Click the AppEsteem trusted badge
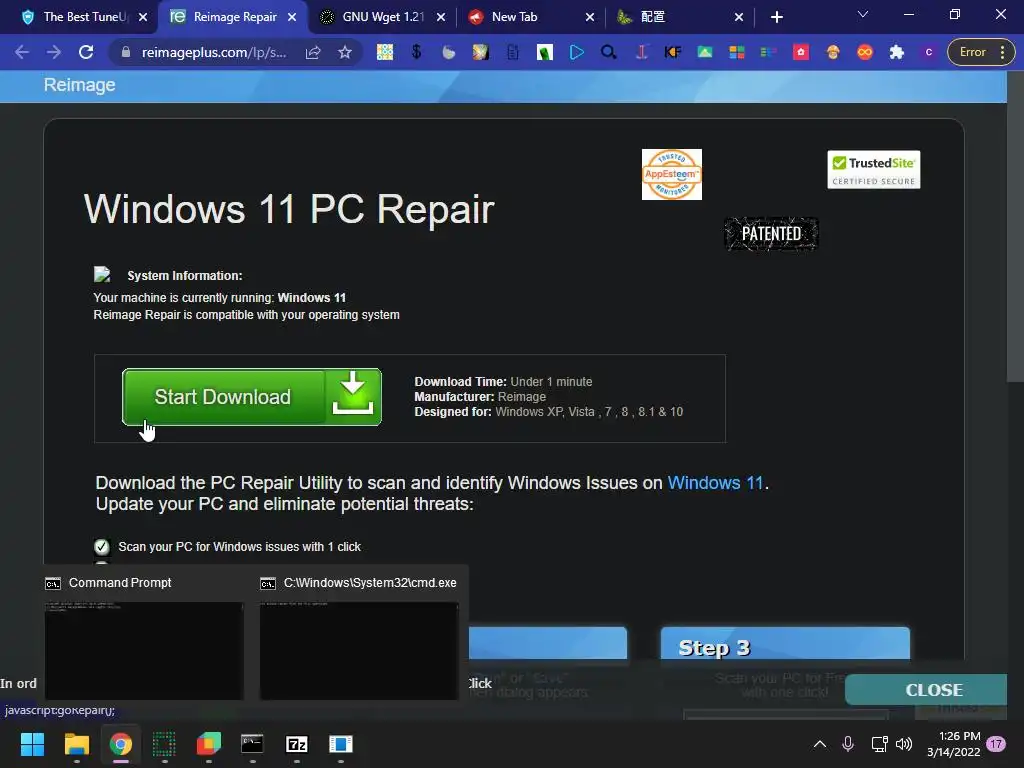The width and height of the screenshot is (1024, 768). click(x=671, y=174)
